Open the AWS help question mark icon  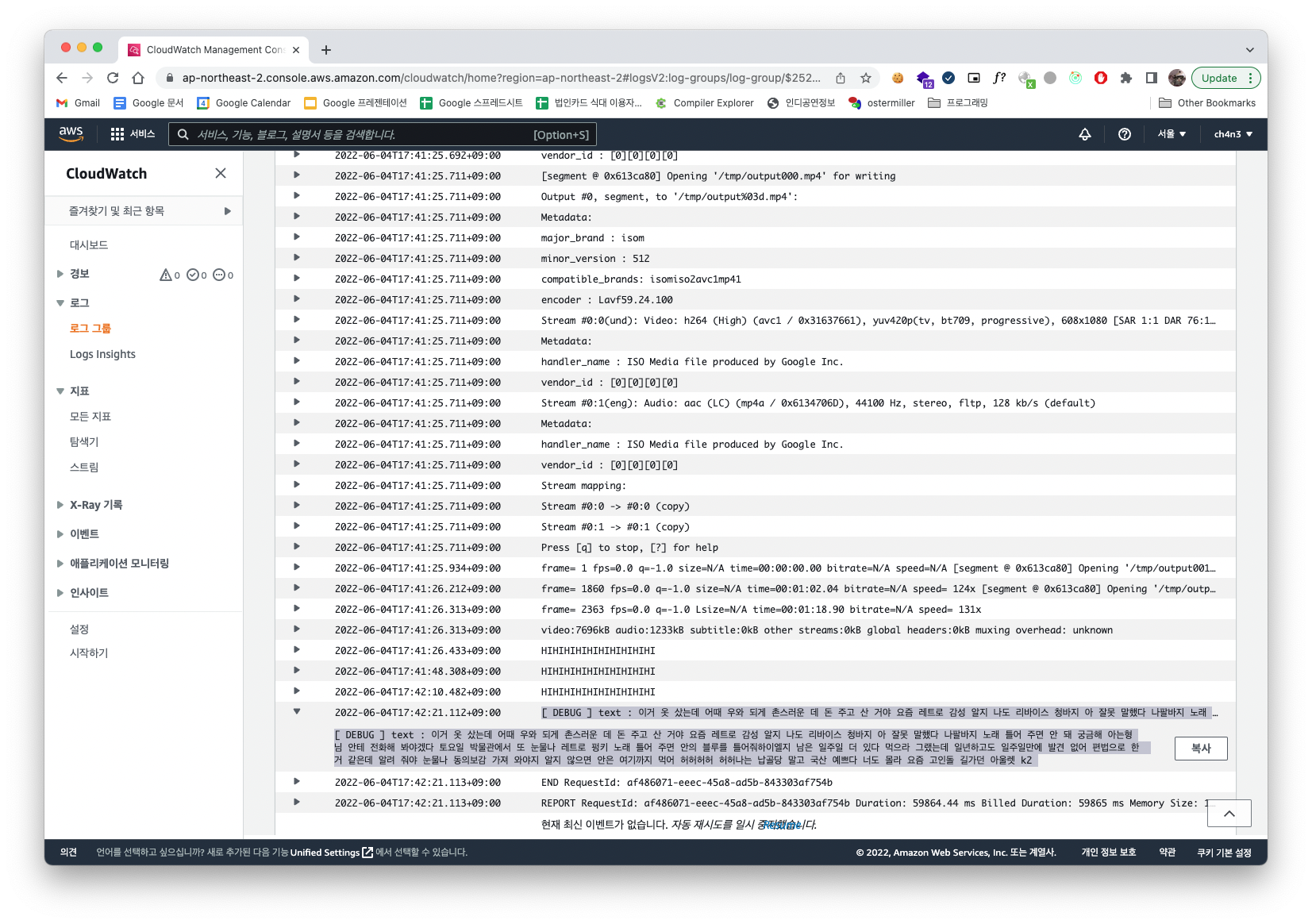tap(1124, 134)
